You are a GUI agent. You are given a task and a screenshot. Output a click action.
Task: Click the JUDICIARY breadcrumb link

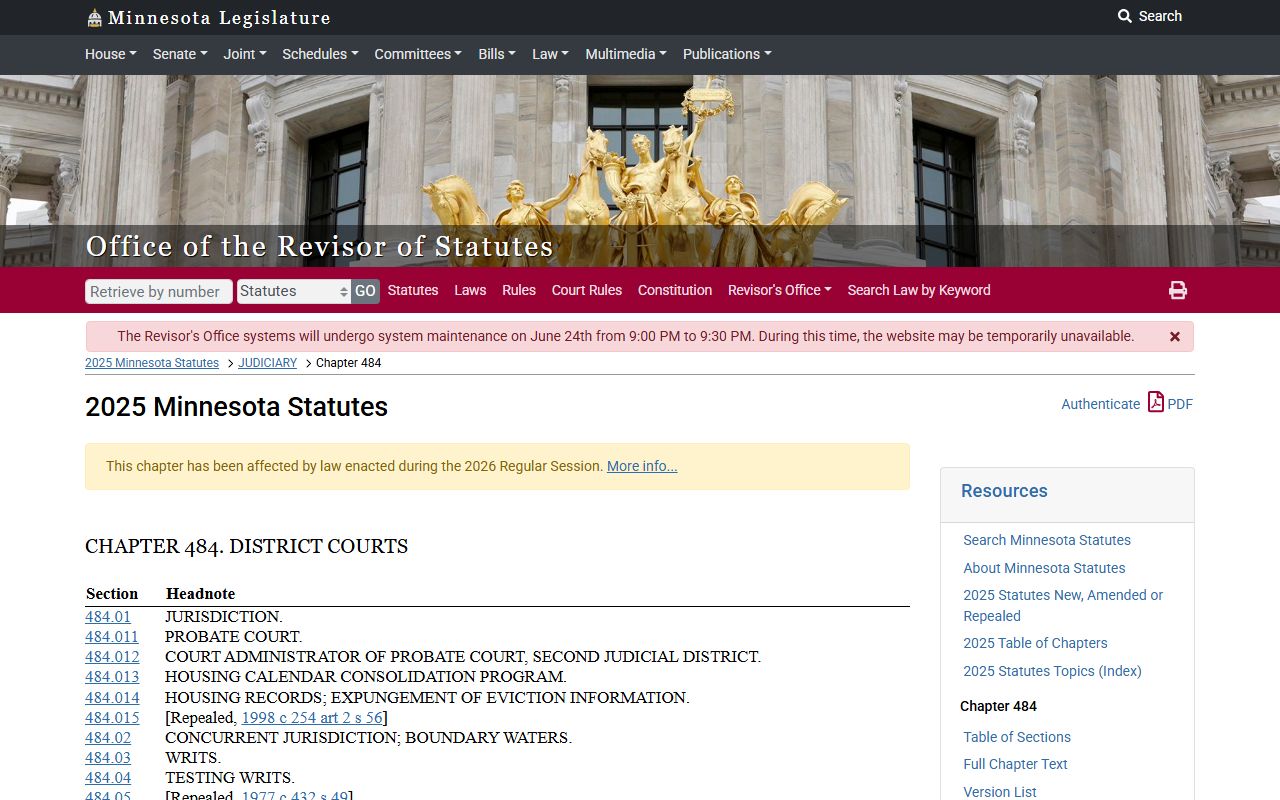[x=267, y=363]
